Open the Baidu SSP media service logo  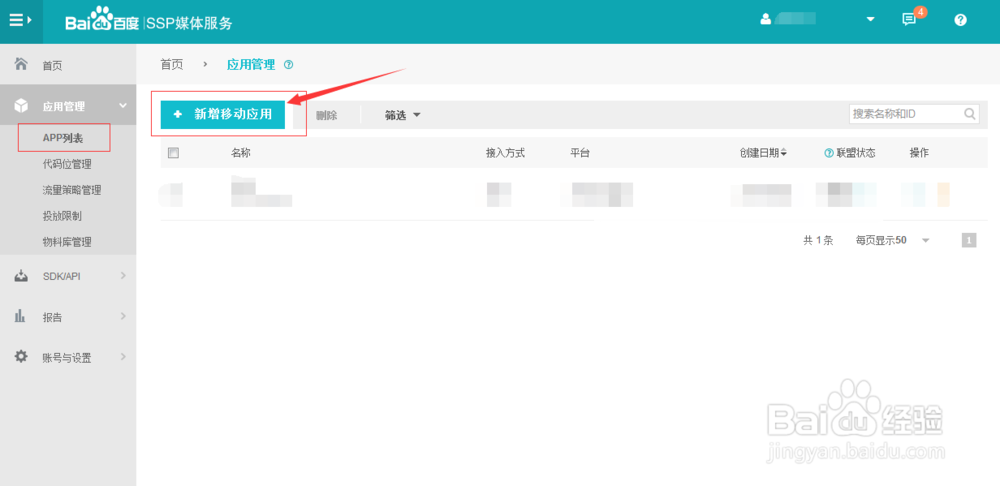(x=149, y=21)
